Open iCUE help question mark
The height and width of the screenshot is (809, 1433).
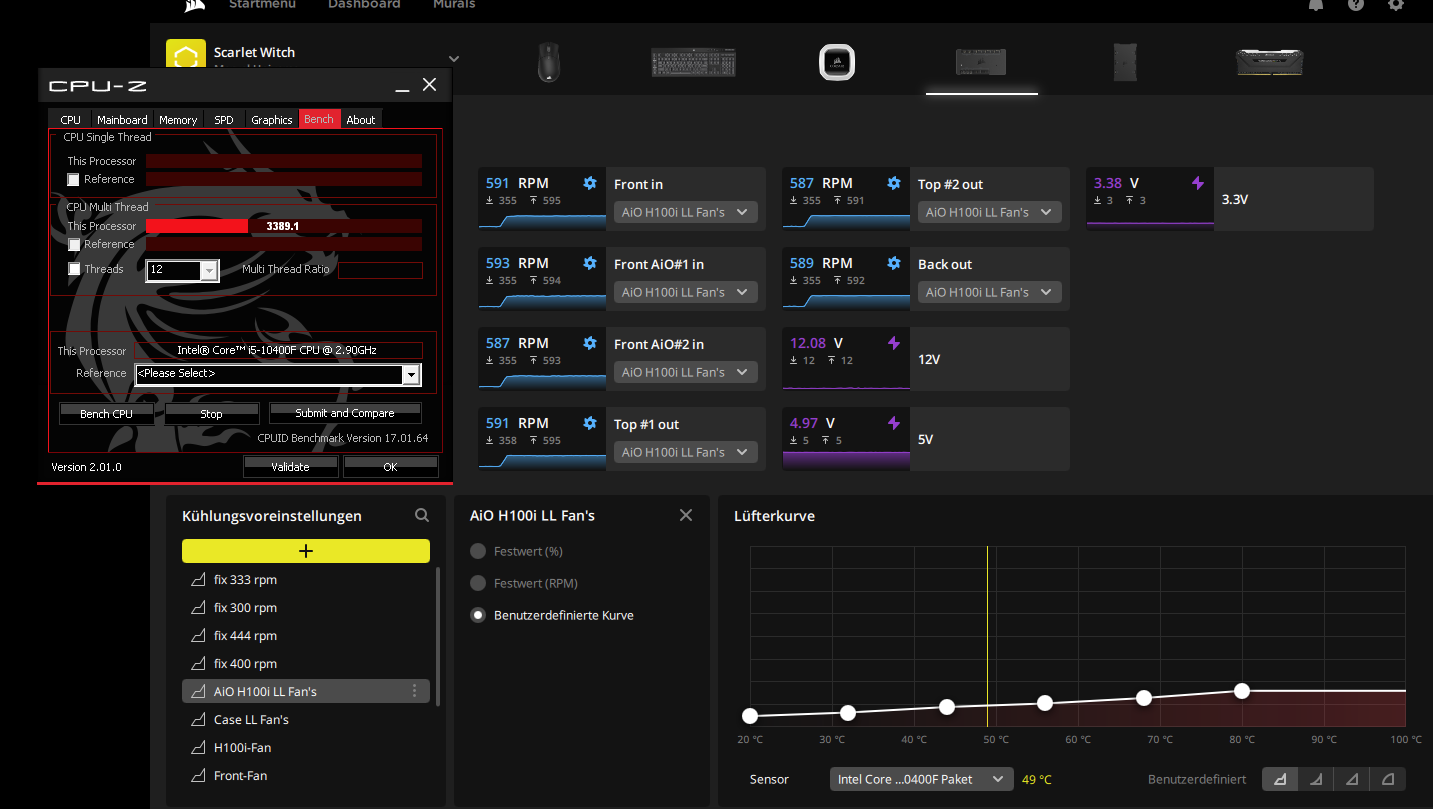pos(1356,4)
